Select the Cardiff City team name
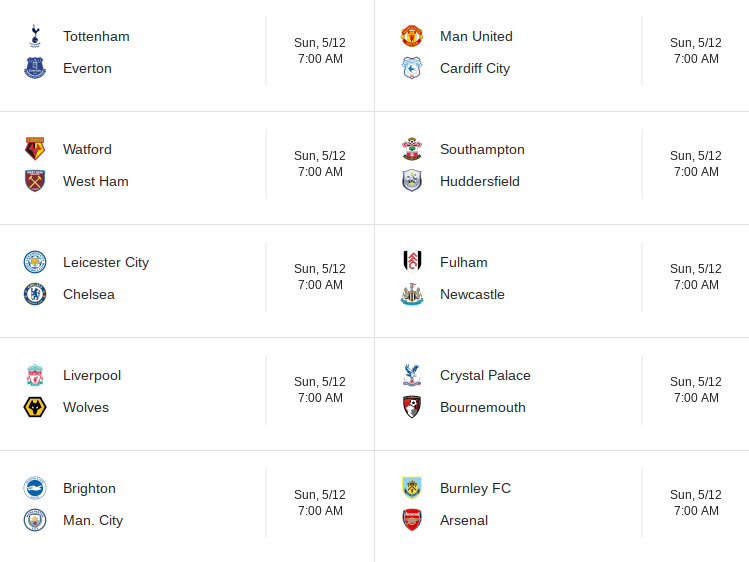 [475, 68]
